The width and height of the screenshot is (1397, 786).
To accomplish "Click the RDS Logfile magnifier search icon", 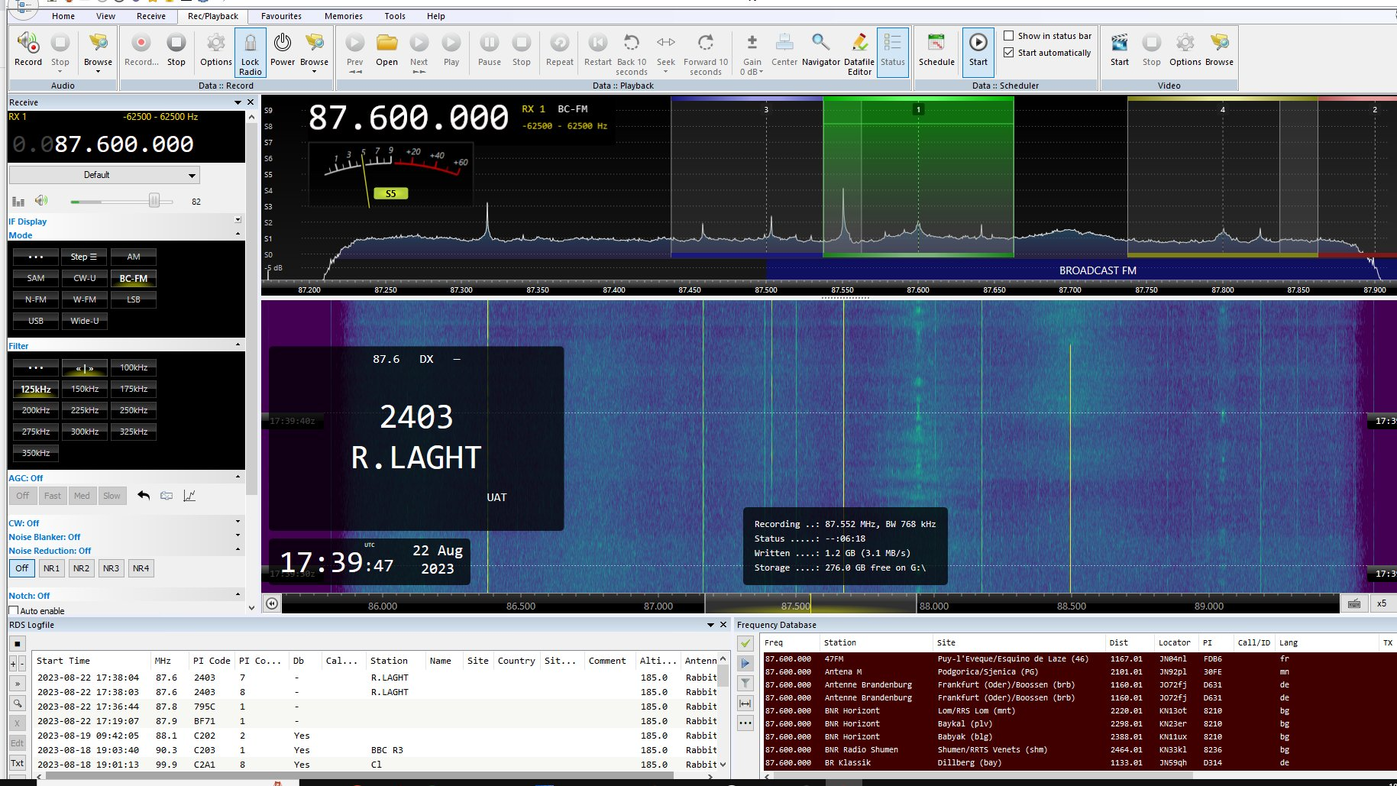I will pos(17,703).
